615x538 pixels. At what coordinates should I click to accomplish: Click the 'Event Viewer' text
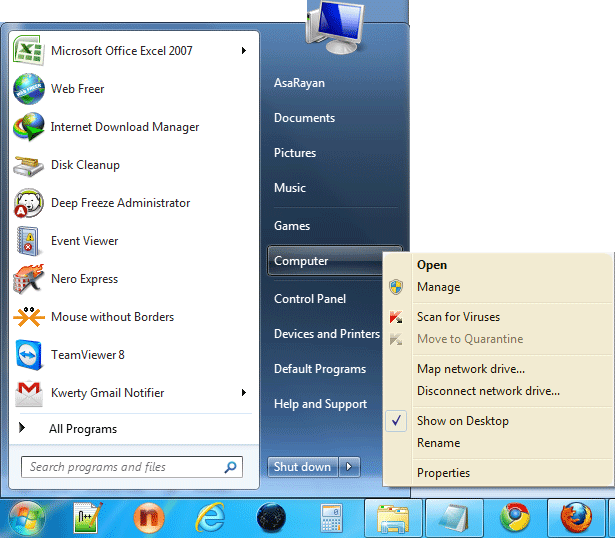(84, 241)
